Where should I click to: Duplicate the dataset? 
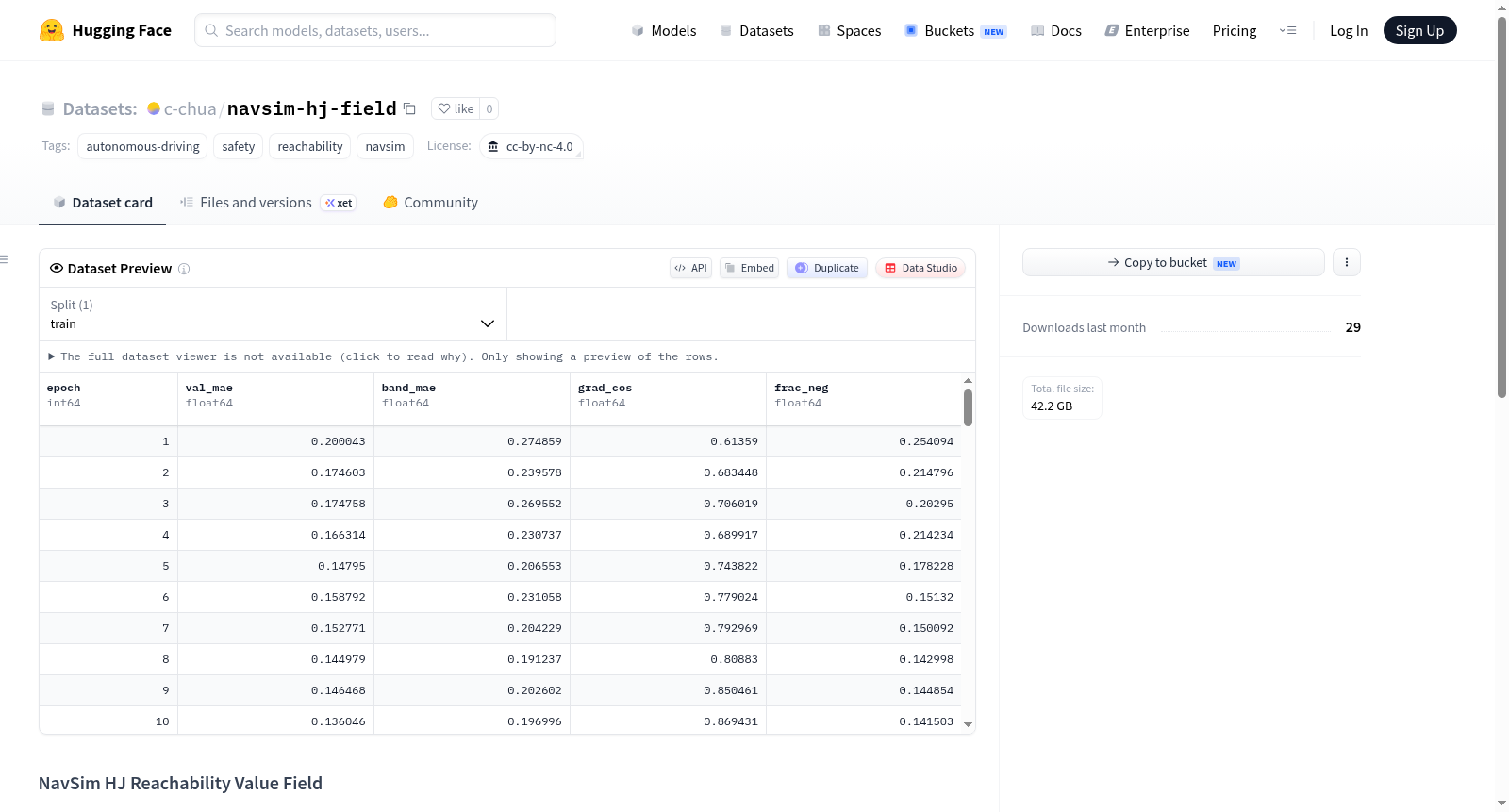point(827,268)
